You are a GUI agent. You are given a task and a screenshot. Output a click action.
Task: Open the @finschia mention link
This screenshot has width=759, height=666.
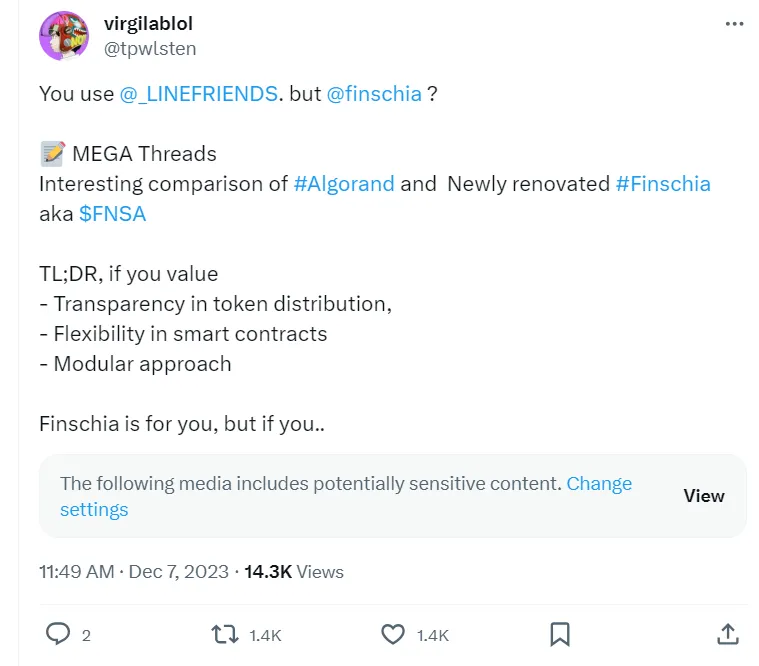[x=374, y=95]
